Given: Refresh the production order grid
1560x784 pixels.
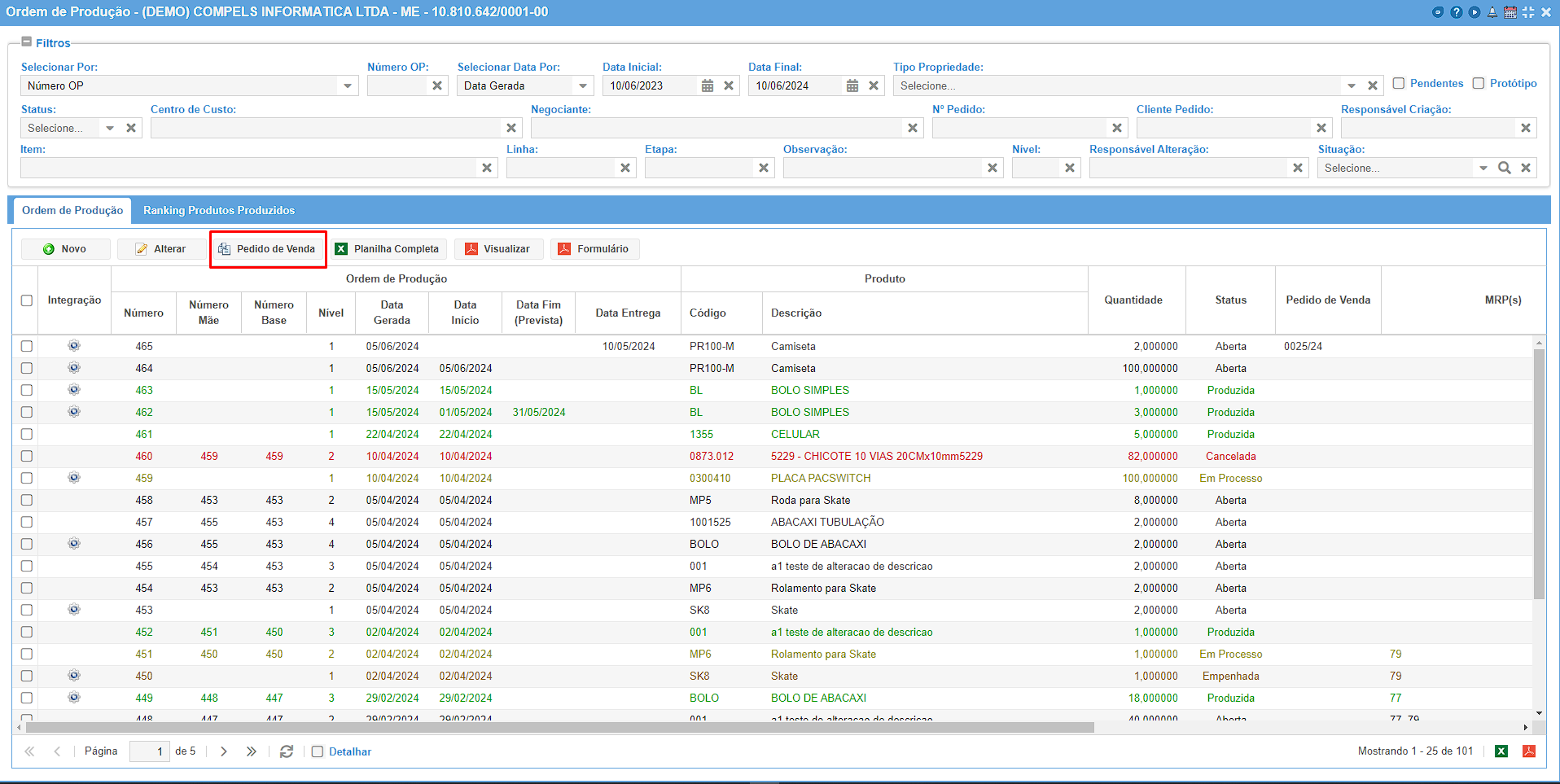Looking at the screenshot, I should tap(287, 751).
